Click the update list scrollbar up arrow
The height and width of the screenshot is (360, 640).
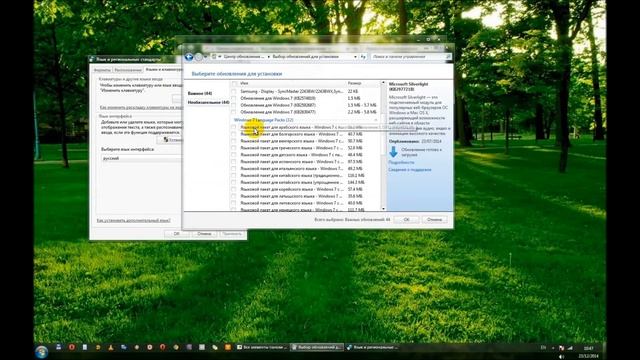(x=383, y=83)
